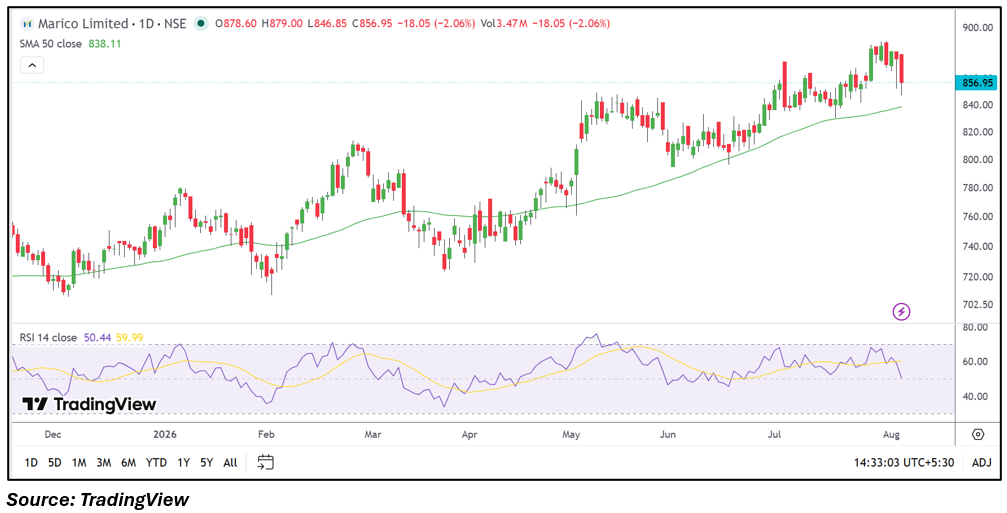Click the L846.85 low price value

click(328, 24)
